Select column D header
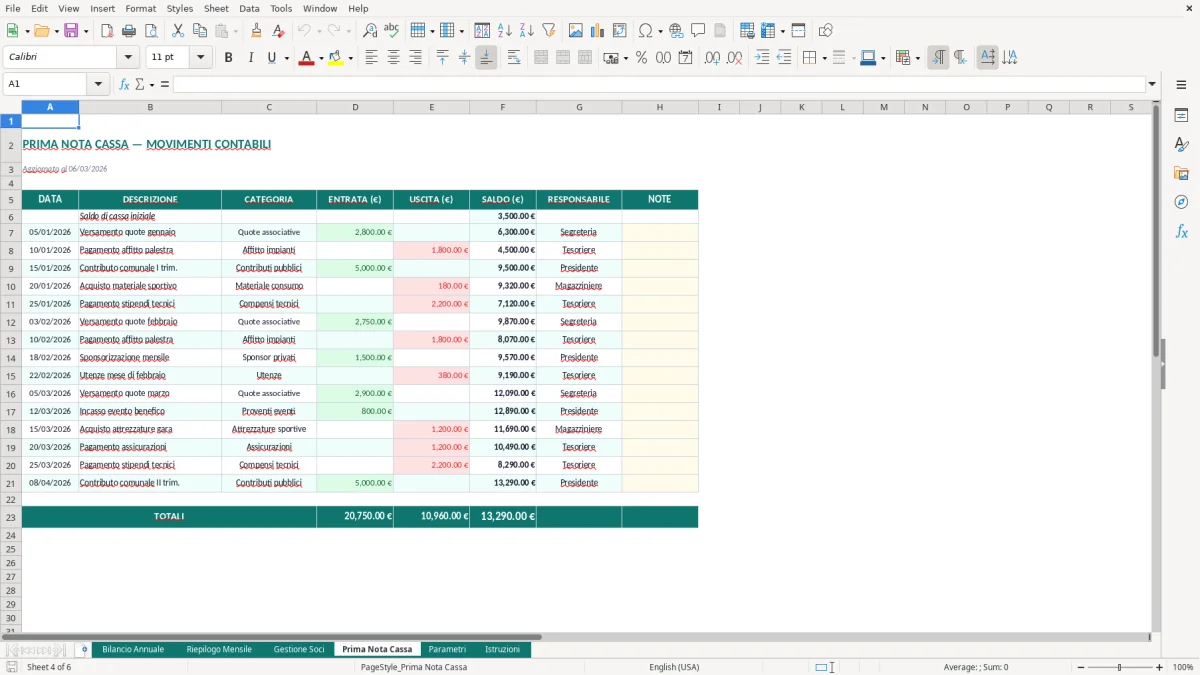The width and height of the screenshot is (1200, 675). [355, 107]
